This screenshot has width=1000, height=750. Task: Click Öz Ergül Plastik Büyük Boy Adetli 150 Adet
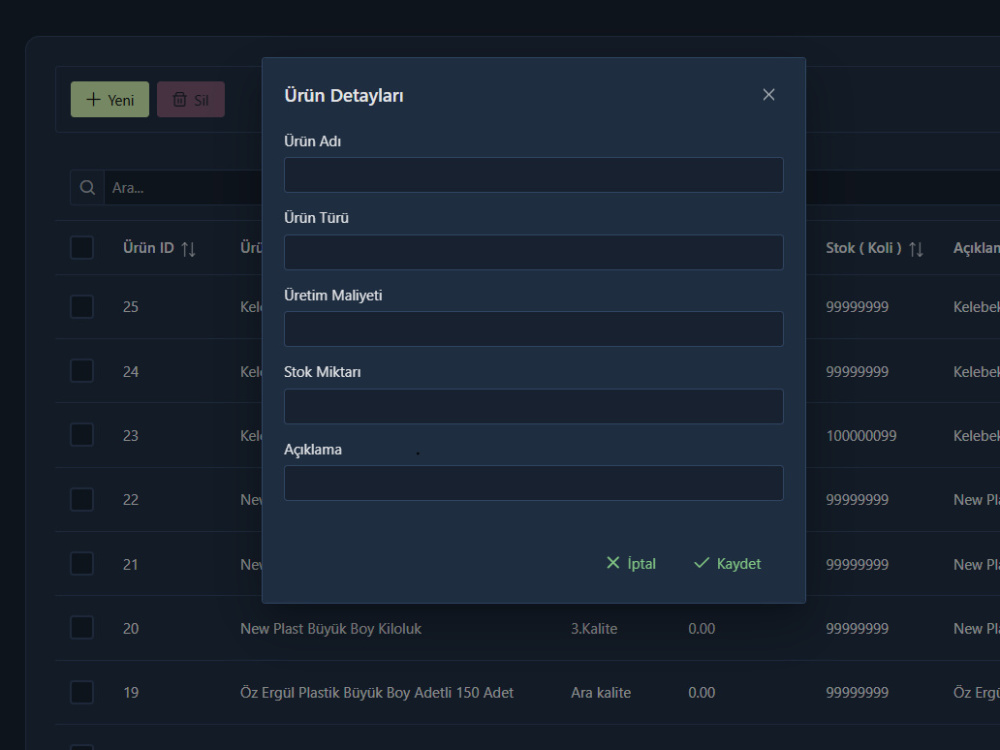(376, 693)
